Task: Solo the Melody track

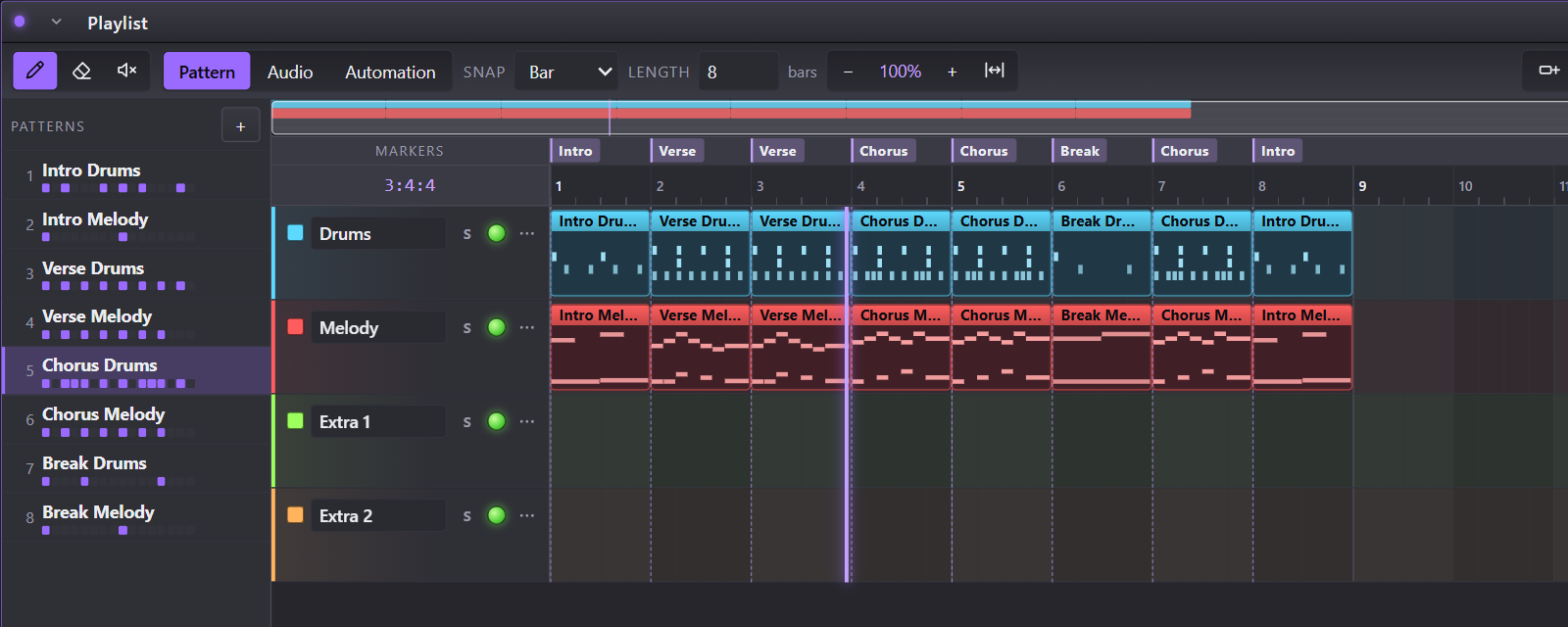Action: coord(467,327)
